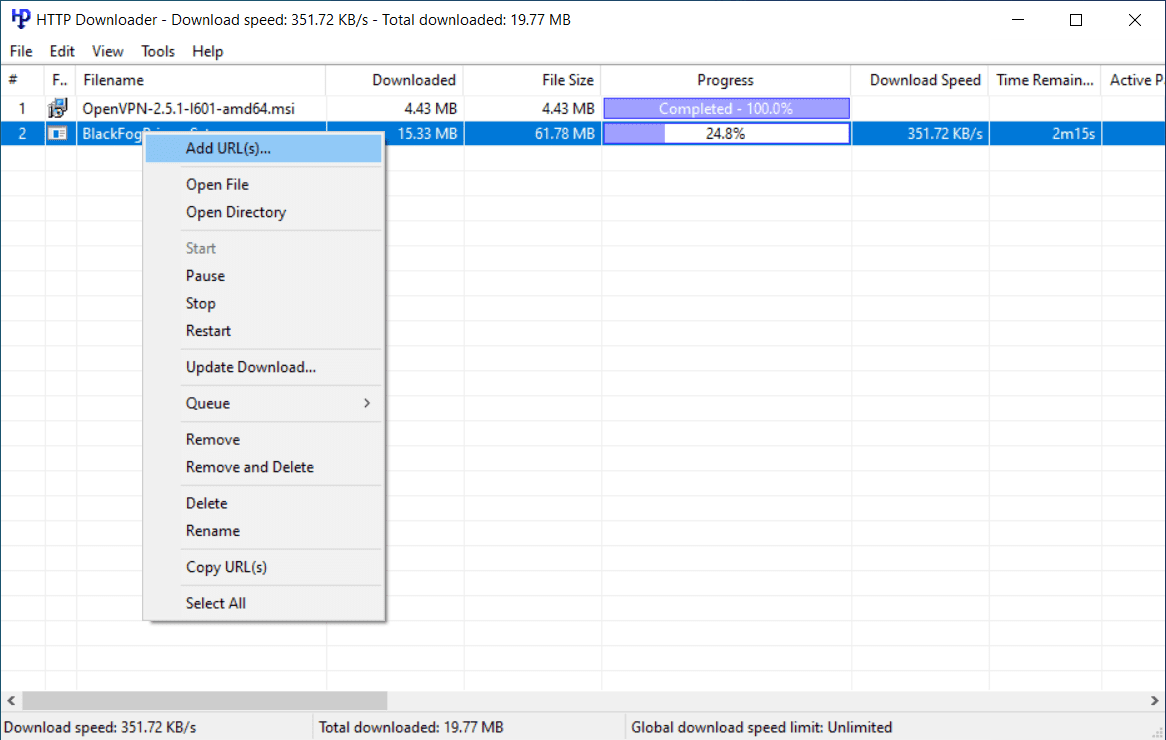Choose Add URL(s)... from context menu

coord(264,149)
